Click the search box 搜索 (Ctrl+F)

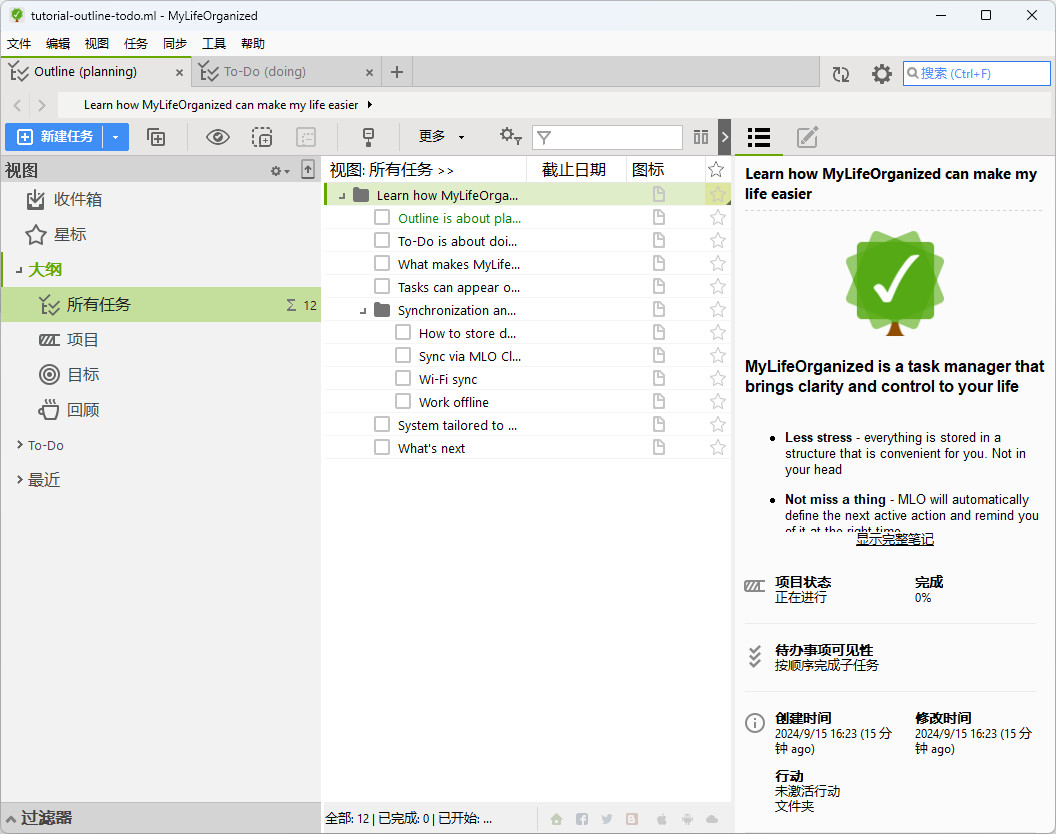[976, 73]
